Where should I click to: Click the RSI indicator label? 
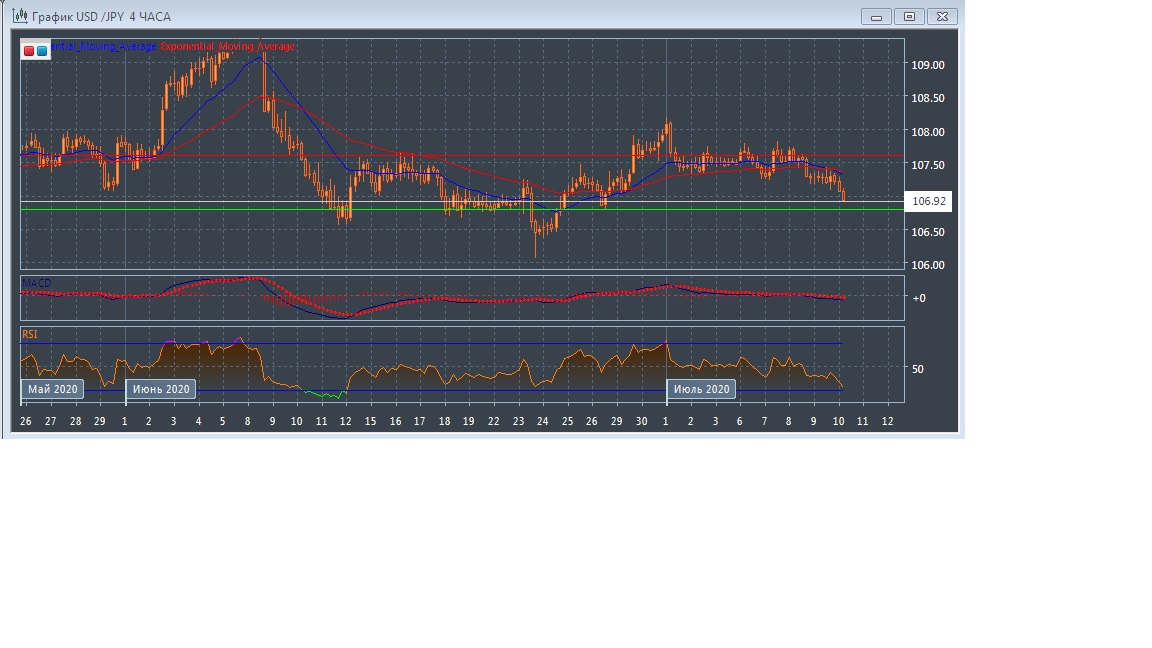coord(30,335)
